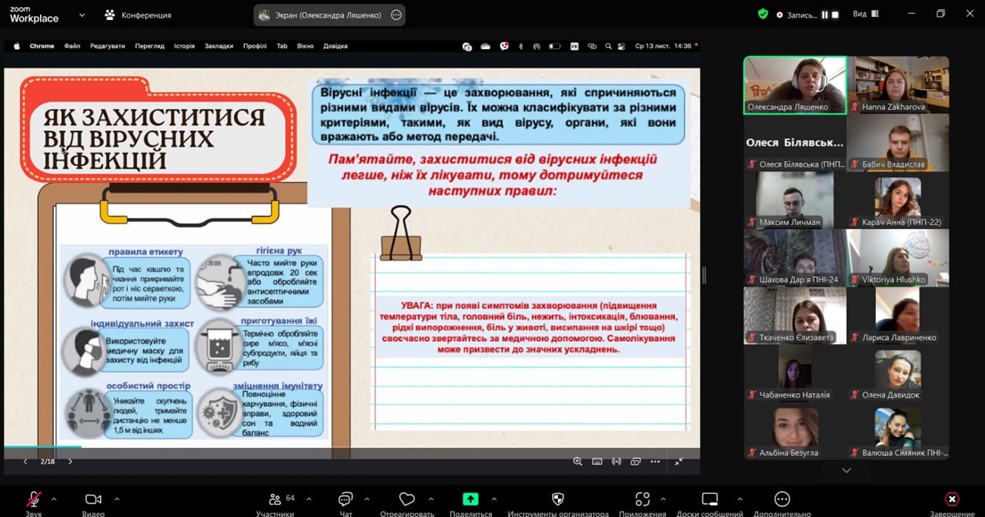The width and height of the screenshot is (985, 517).
Task: Open the Вид view menu
Action: tap(865, 14)
